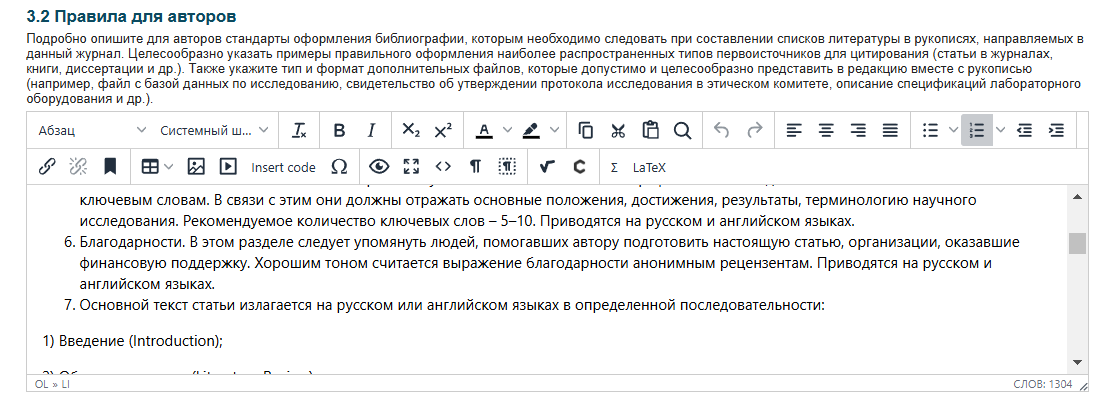Toggle italic formatting
The image size is (1105, 395).
(x=371, y=130)
